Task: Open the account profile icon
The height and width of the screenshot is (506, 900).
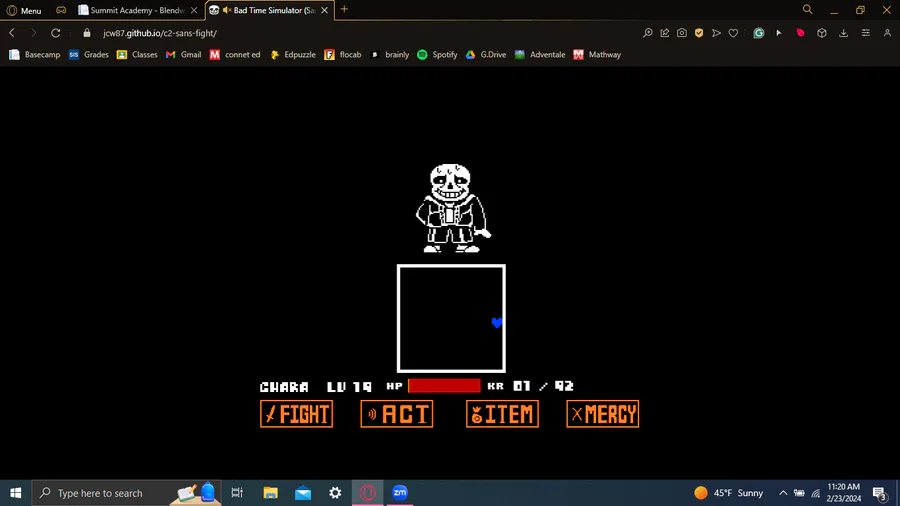Action: point(887,33)
